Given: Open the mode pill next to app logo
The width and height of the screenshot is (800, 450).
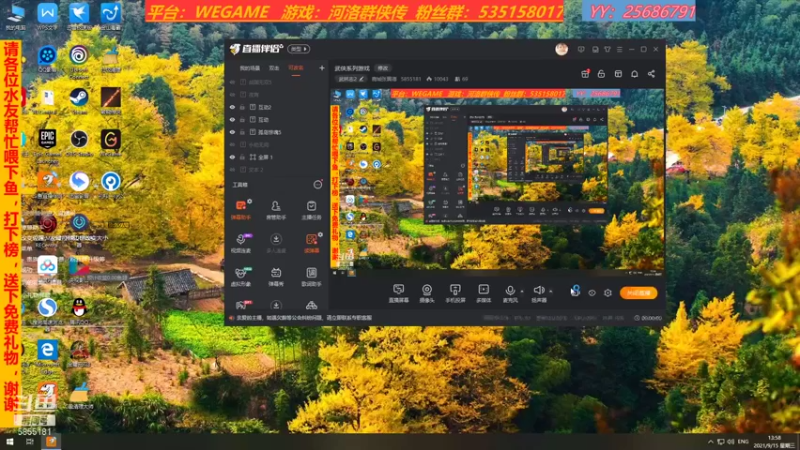Looking at the screenshot, I should point(299,49).
